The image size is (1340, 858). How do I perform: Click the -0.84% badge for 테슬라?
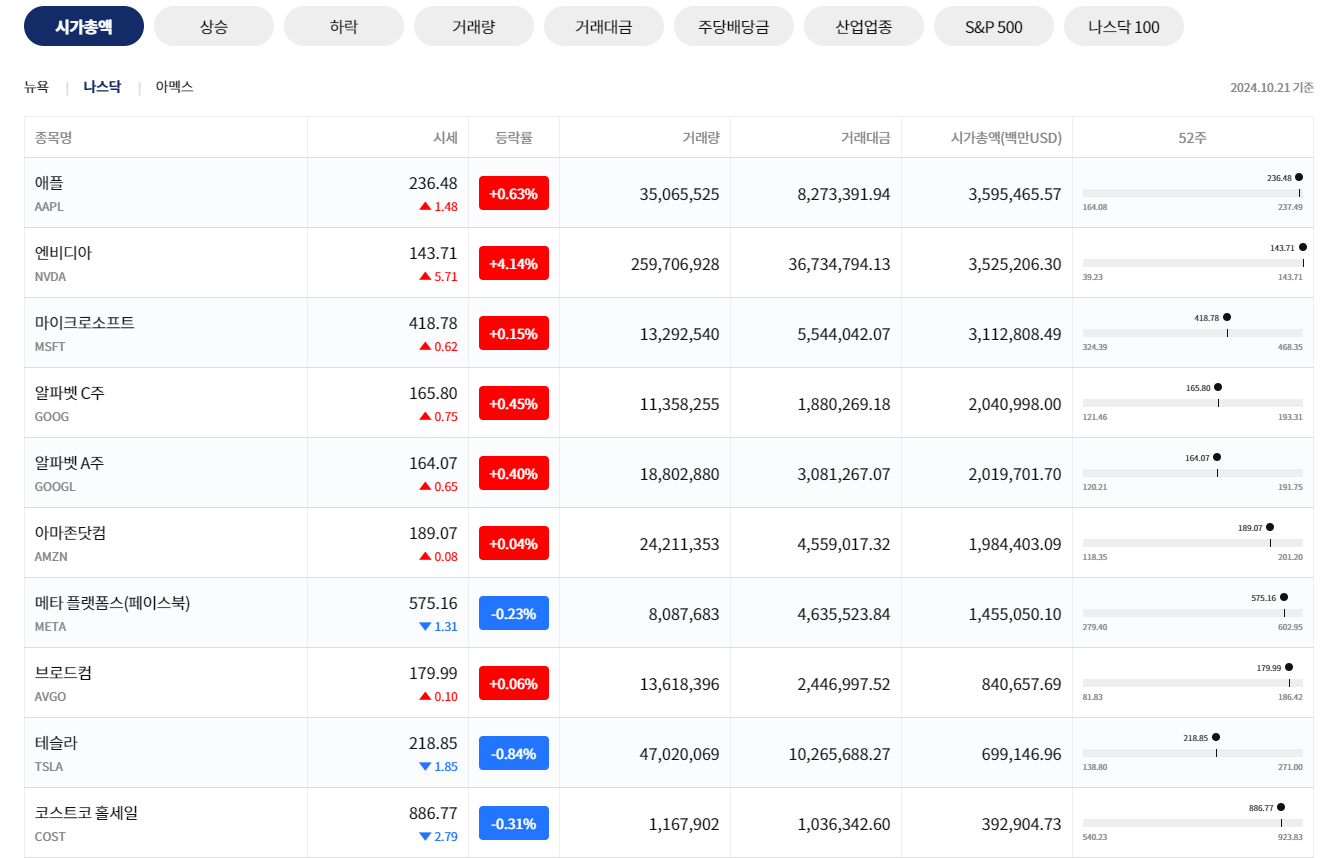(x=514, y=753)
